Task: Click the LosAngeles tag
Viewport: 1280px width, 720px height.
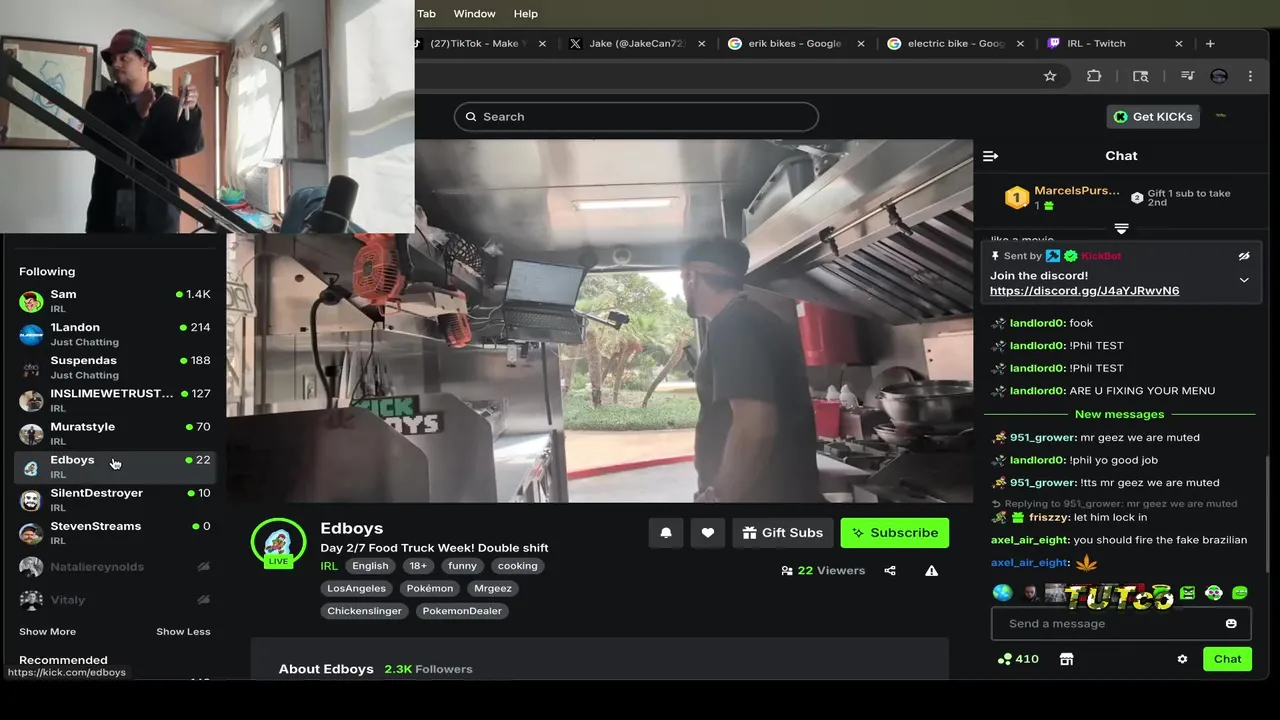Action: [356, 589]
